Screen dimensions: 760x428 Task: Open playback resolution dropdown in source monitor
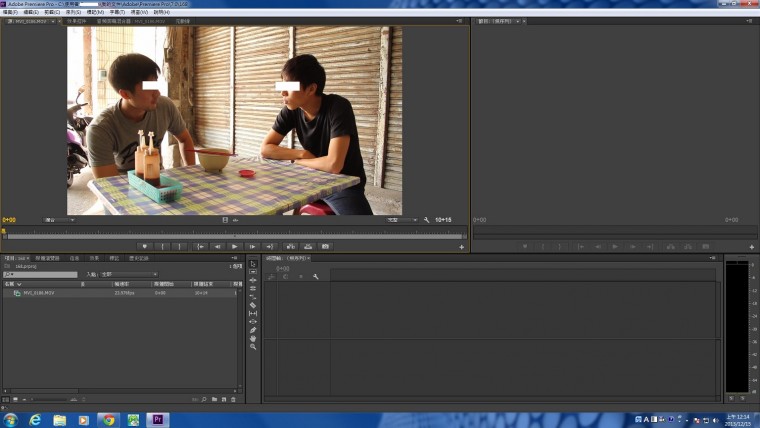(401, 220)
